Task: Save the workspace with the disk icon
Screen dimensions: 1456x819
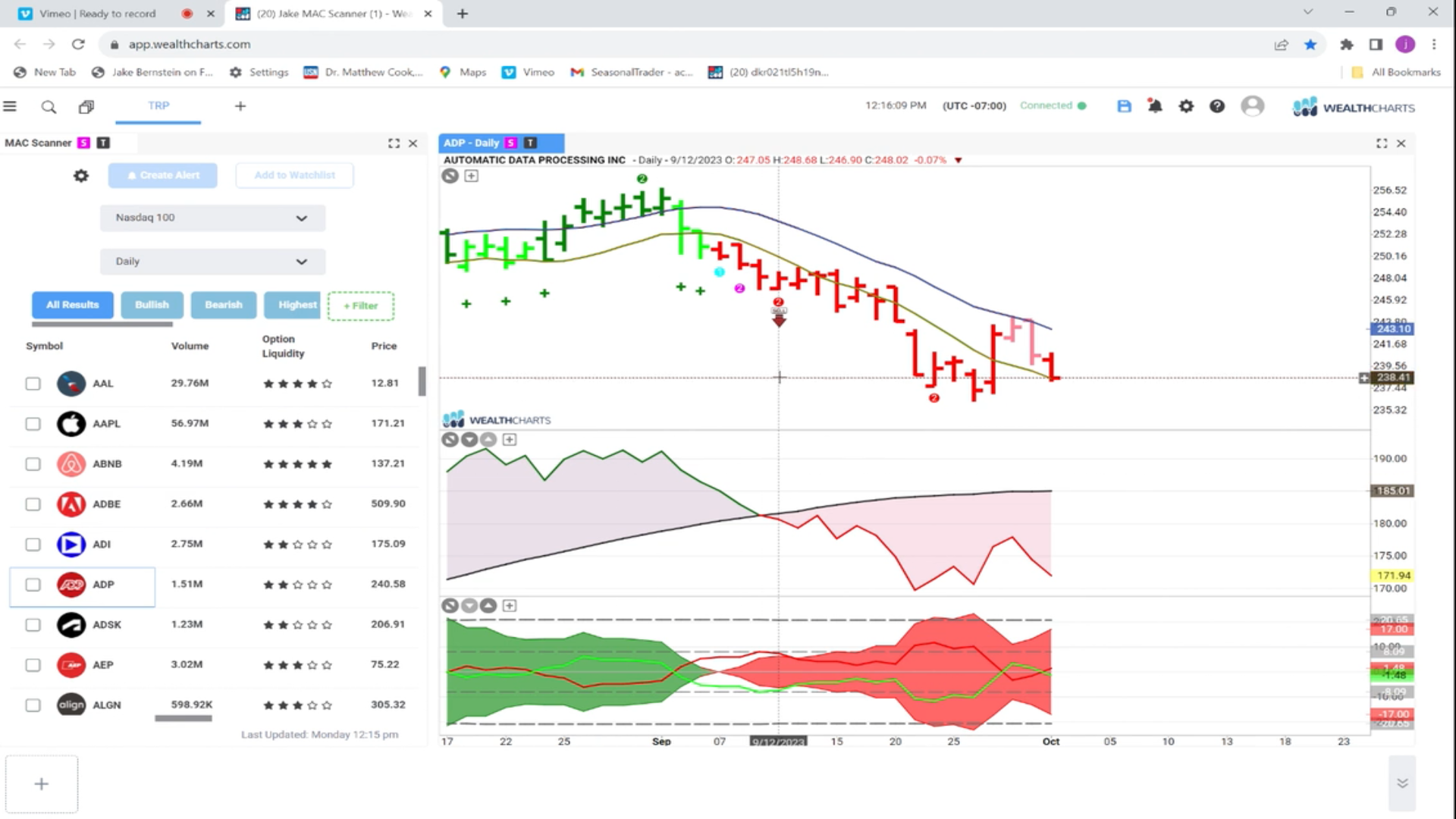Action: [1124, 106]
